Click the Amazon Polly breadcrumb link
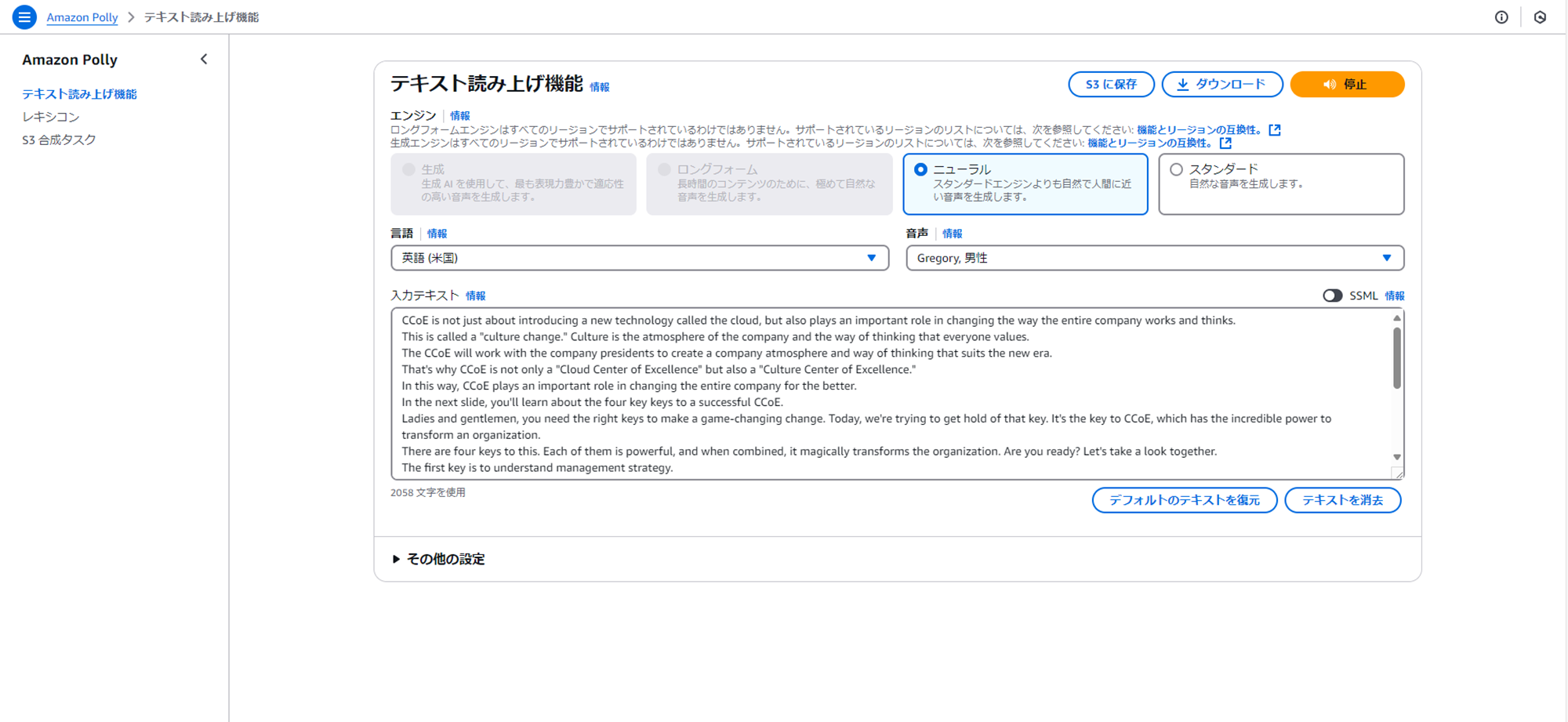 (82, 17)
